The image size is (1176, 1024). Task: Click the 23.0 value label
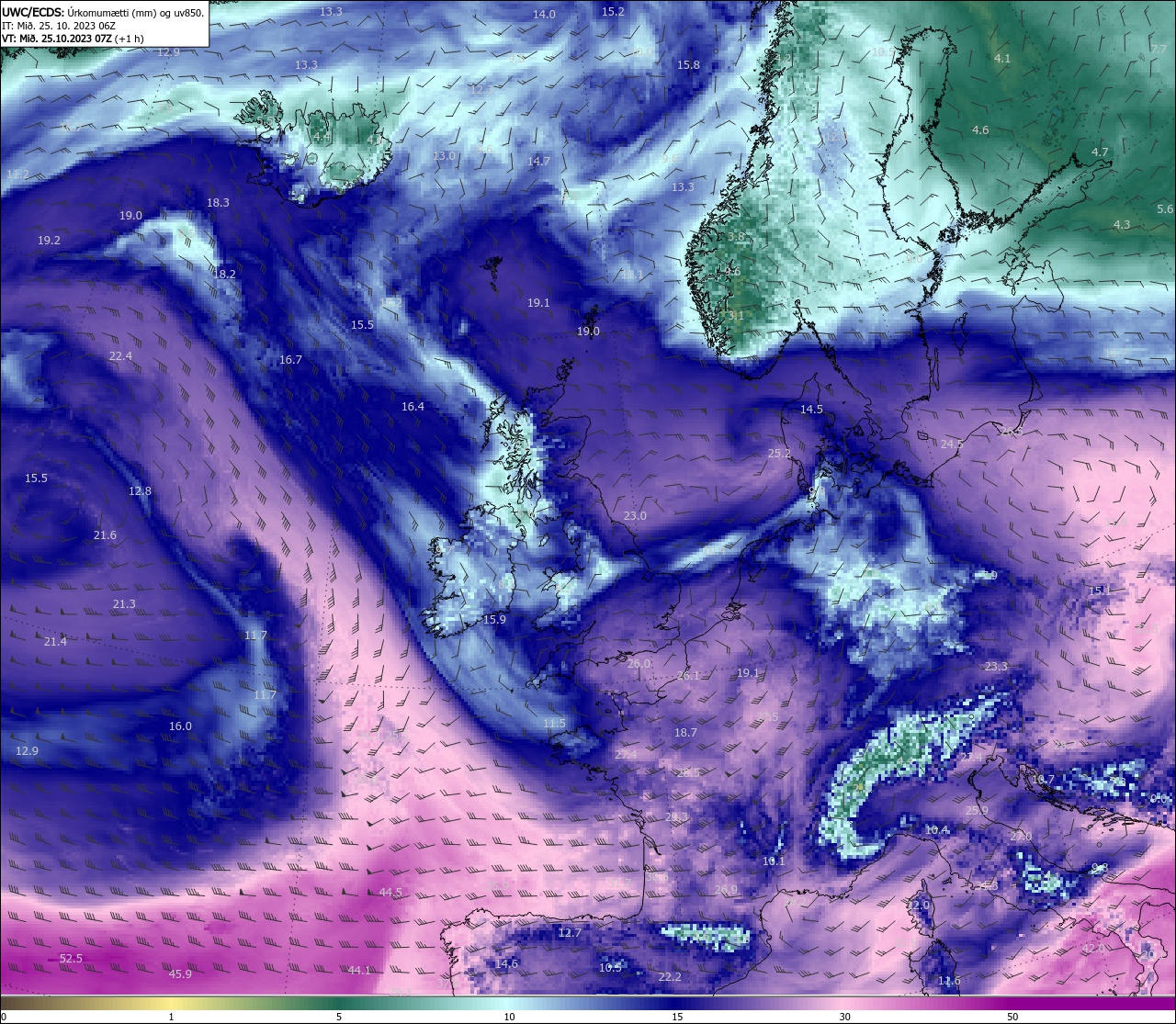click(635, 515)
